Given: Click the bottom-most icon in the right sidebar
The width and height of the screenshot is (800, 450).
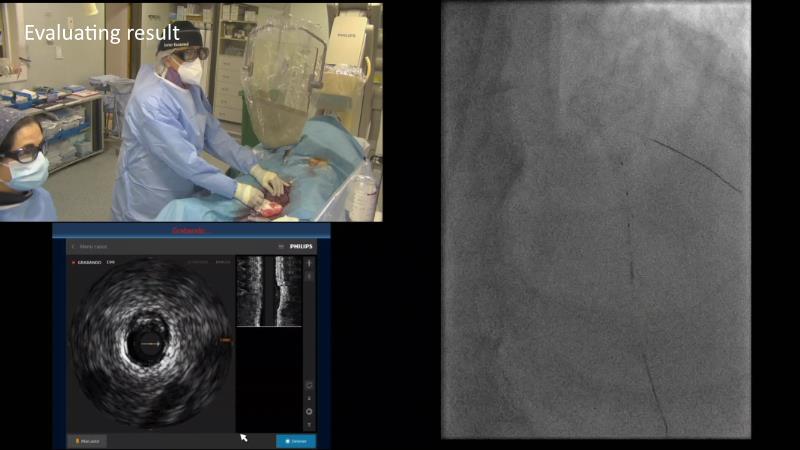Looking at the screenshot, I should point(309,425).
